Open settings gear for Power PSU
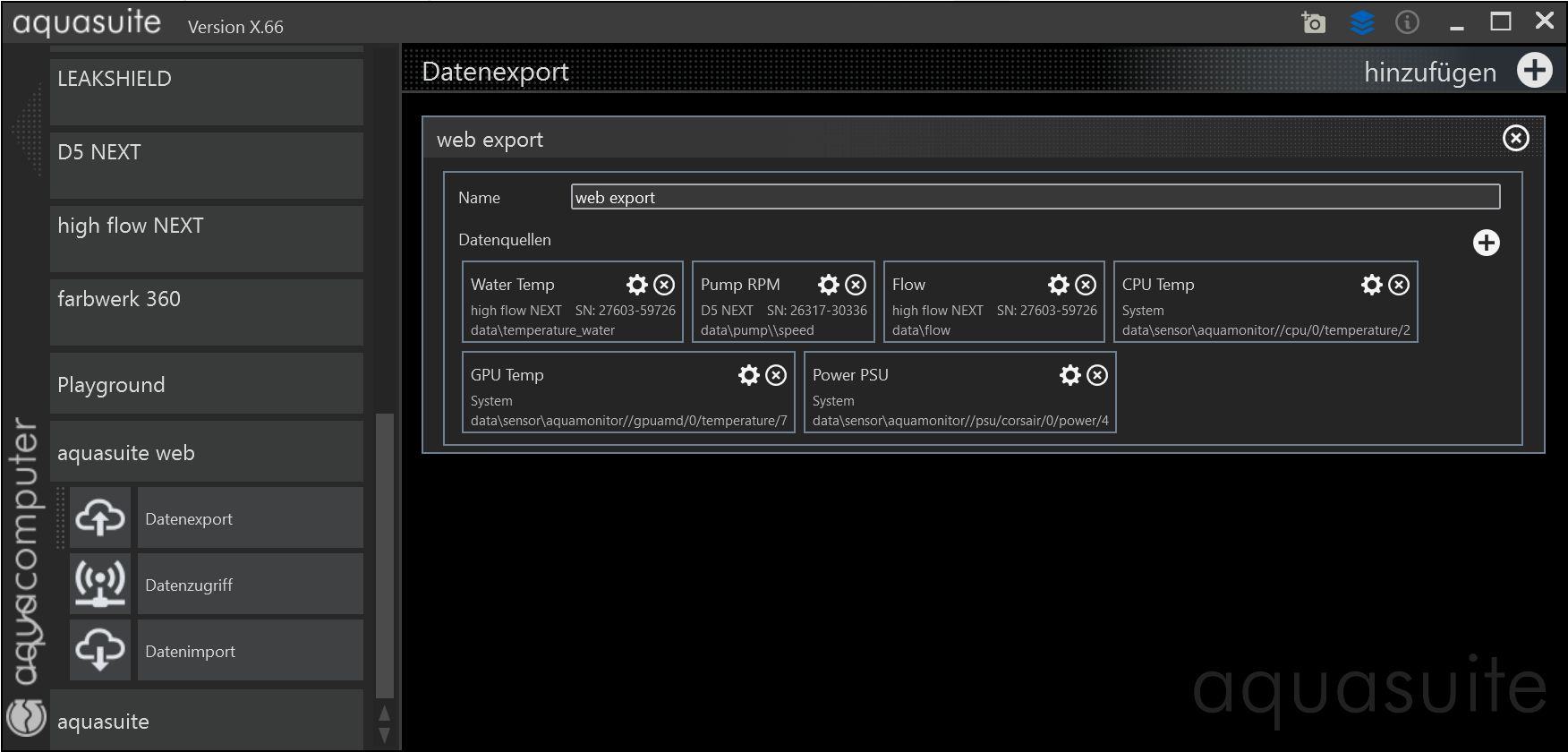The height and width of the screenshot is (752, 1568). 1069,375
